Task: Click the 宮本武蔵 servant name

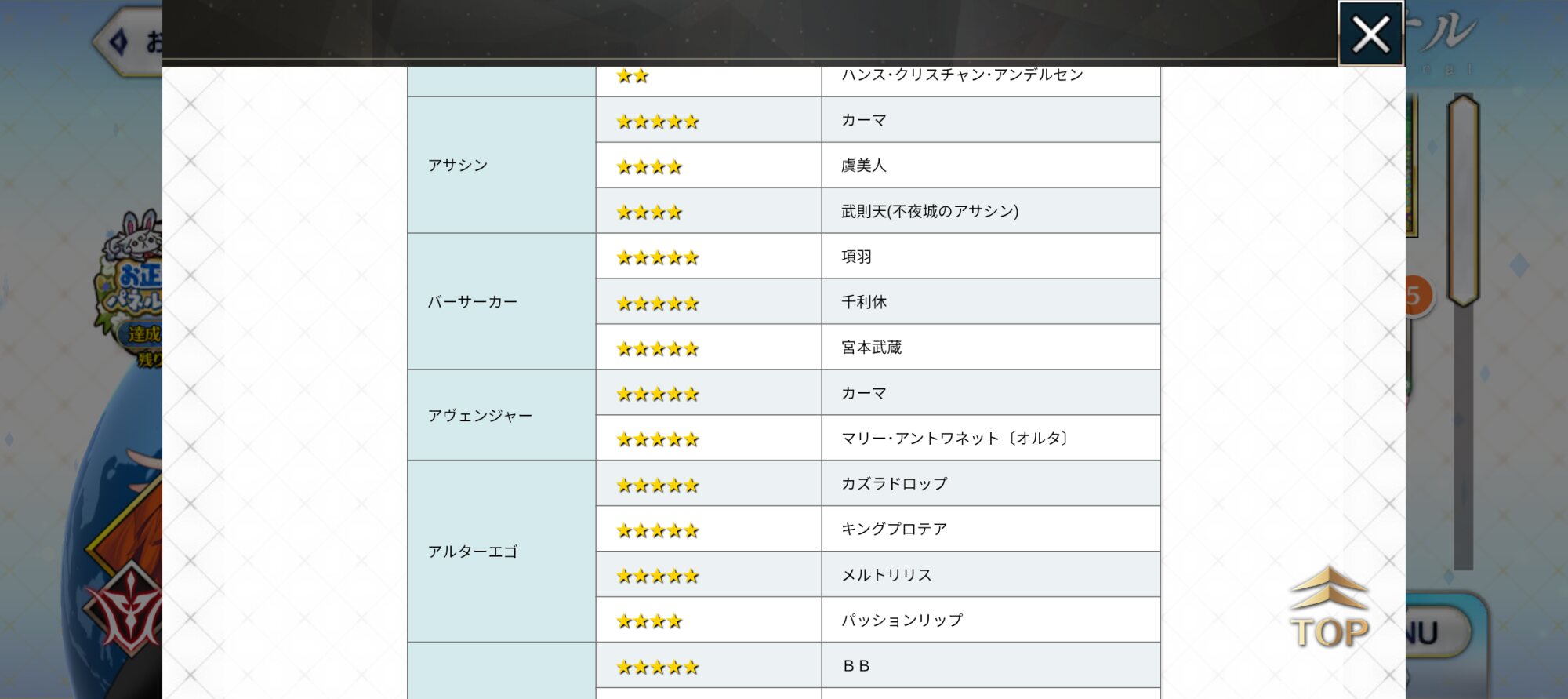Action: (x=871, y=348)
